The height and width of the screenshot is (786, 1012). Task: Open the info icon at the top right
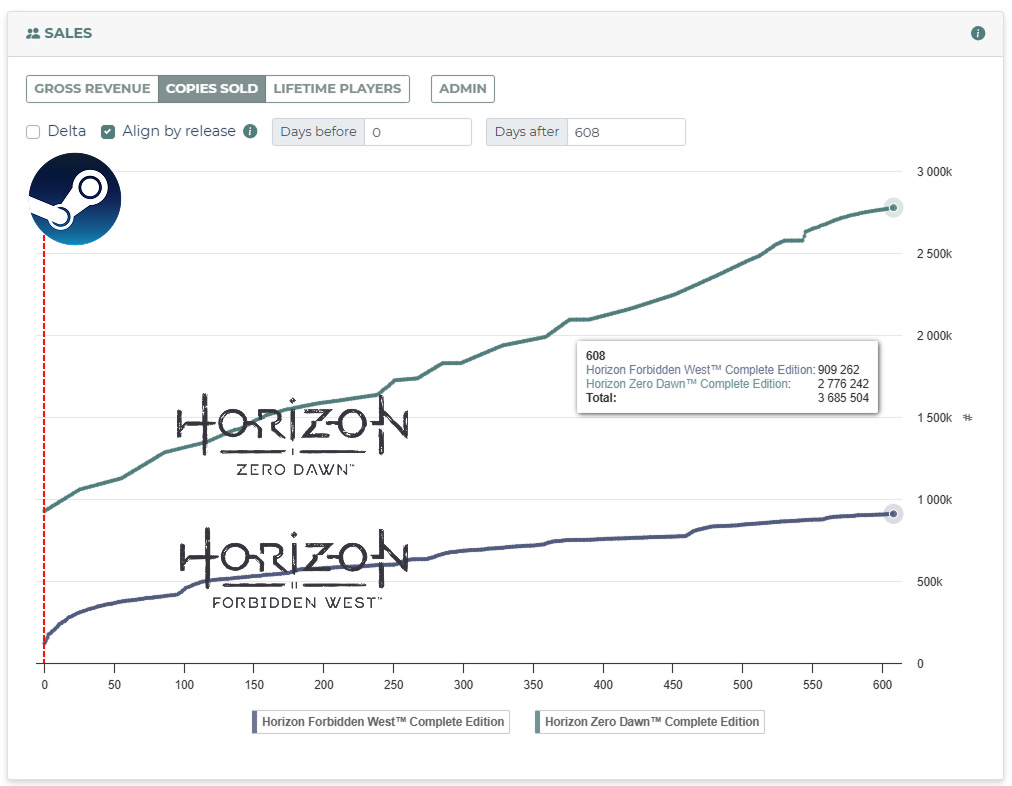pyautogui.click(x=978, y=31)
